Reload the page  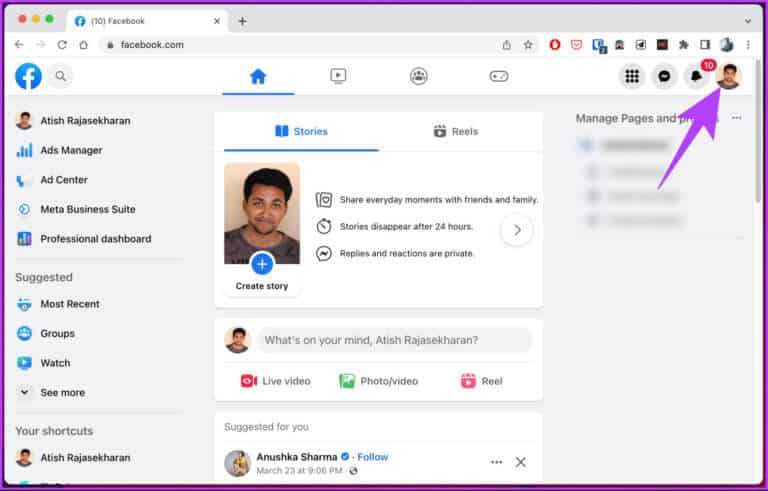tap(62, 45)
